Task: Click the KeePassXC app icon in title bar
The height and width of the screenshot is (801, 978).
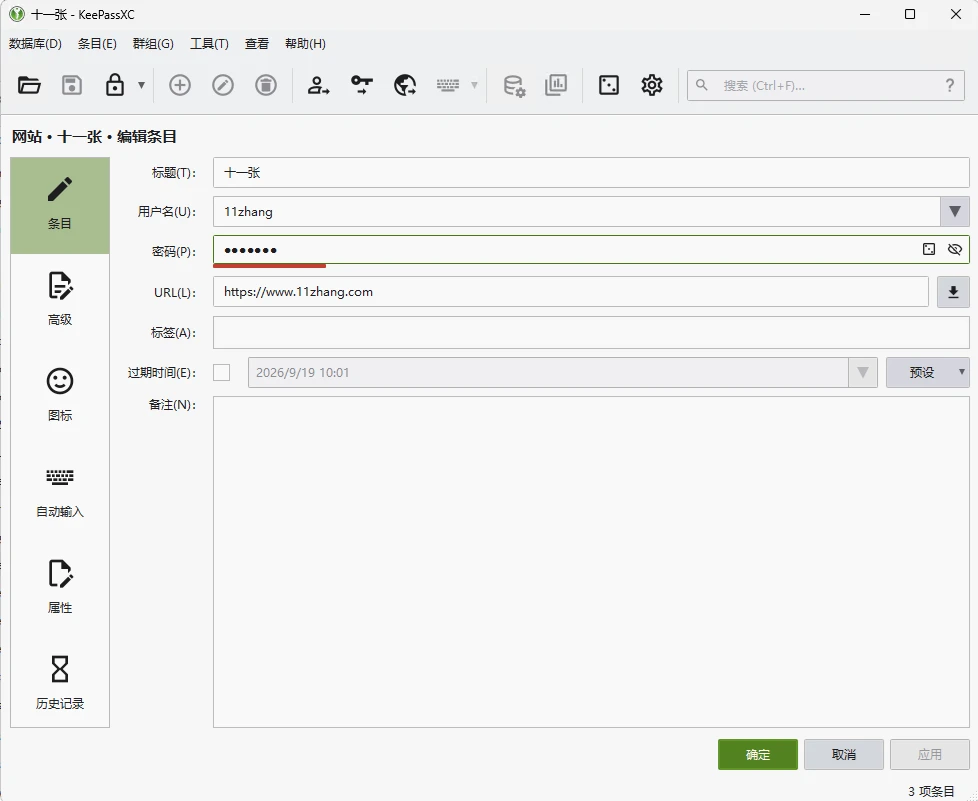Action: tap(17, 14)
